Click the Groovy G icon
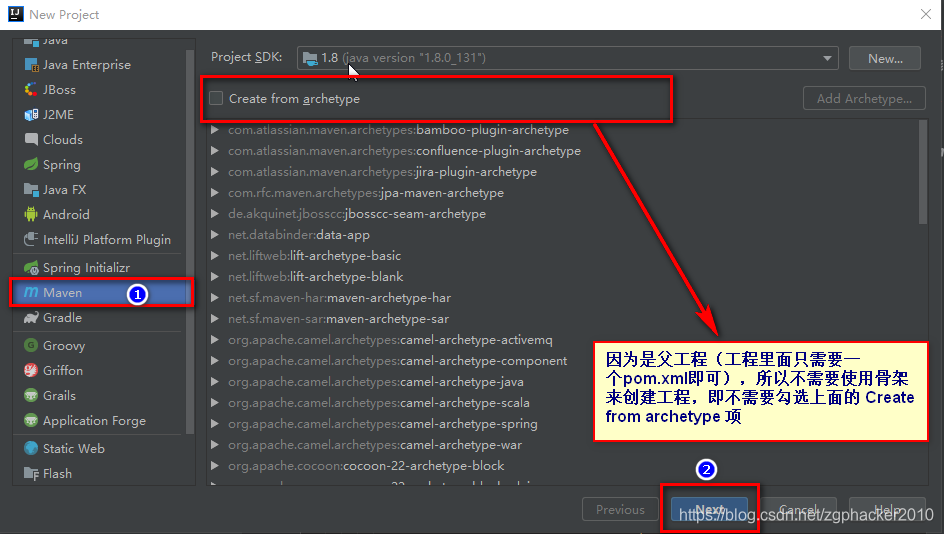 (x=31, y=345)
